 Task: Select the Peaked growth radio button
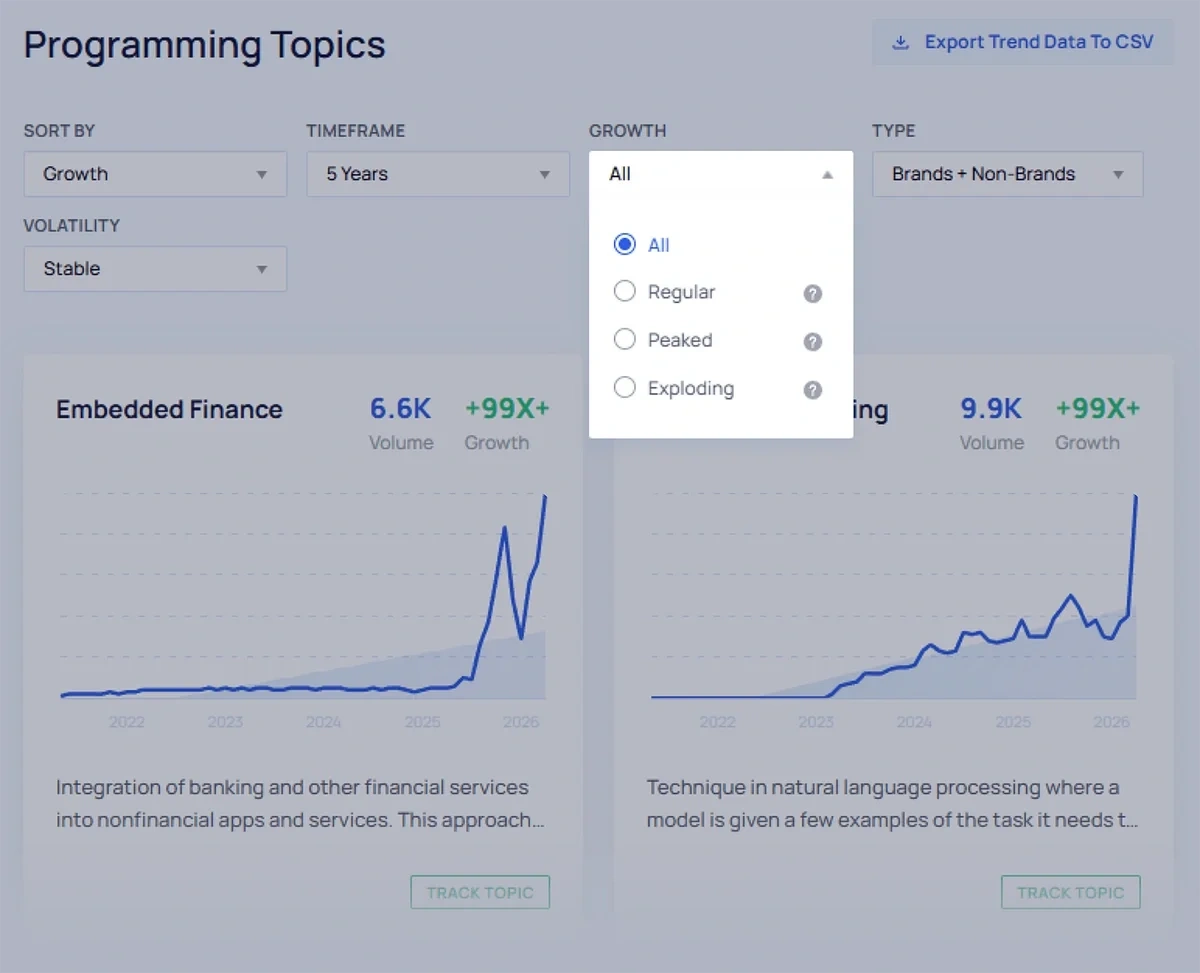pyautogui.click(x=624, y=340)
